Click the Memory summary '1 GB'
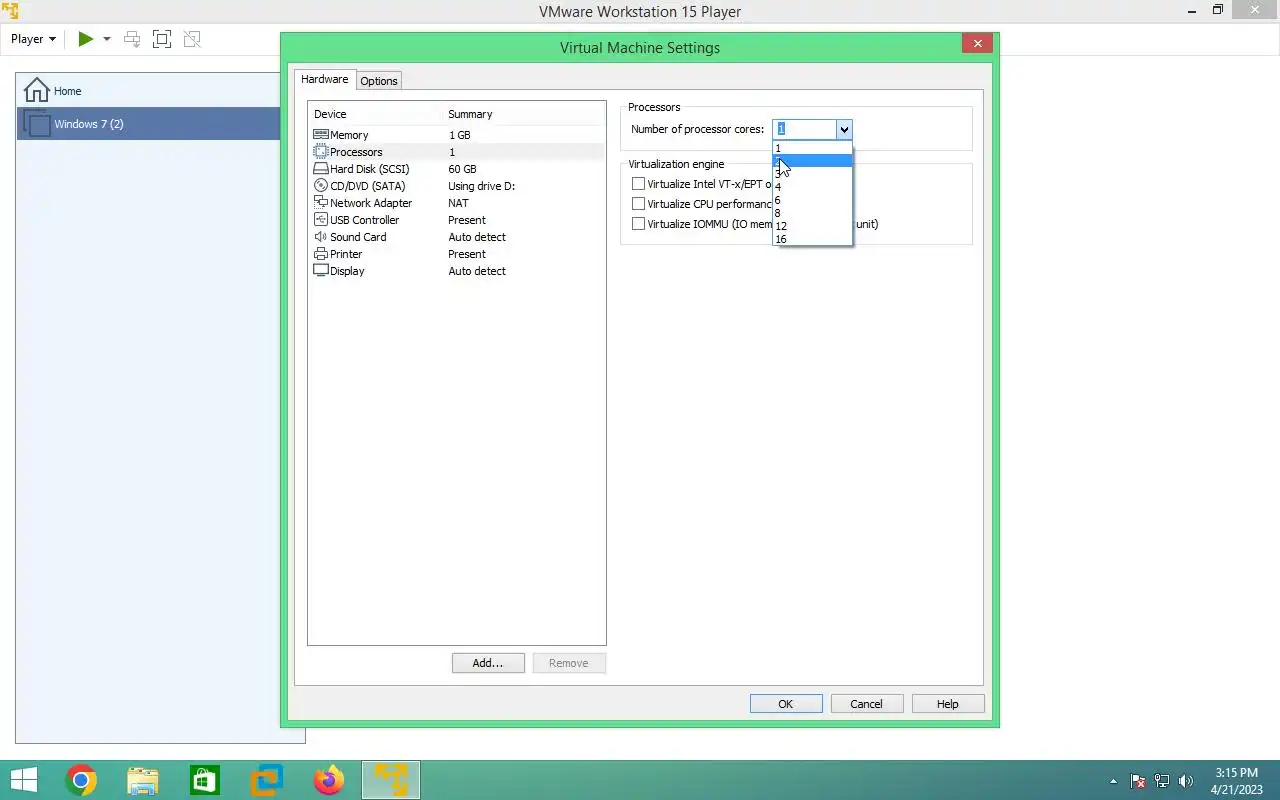This screenshot has height=800, width=1280. click(x=459, y=135)
